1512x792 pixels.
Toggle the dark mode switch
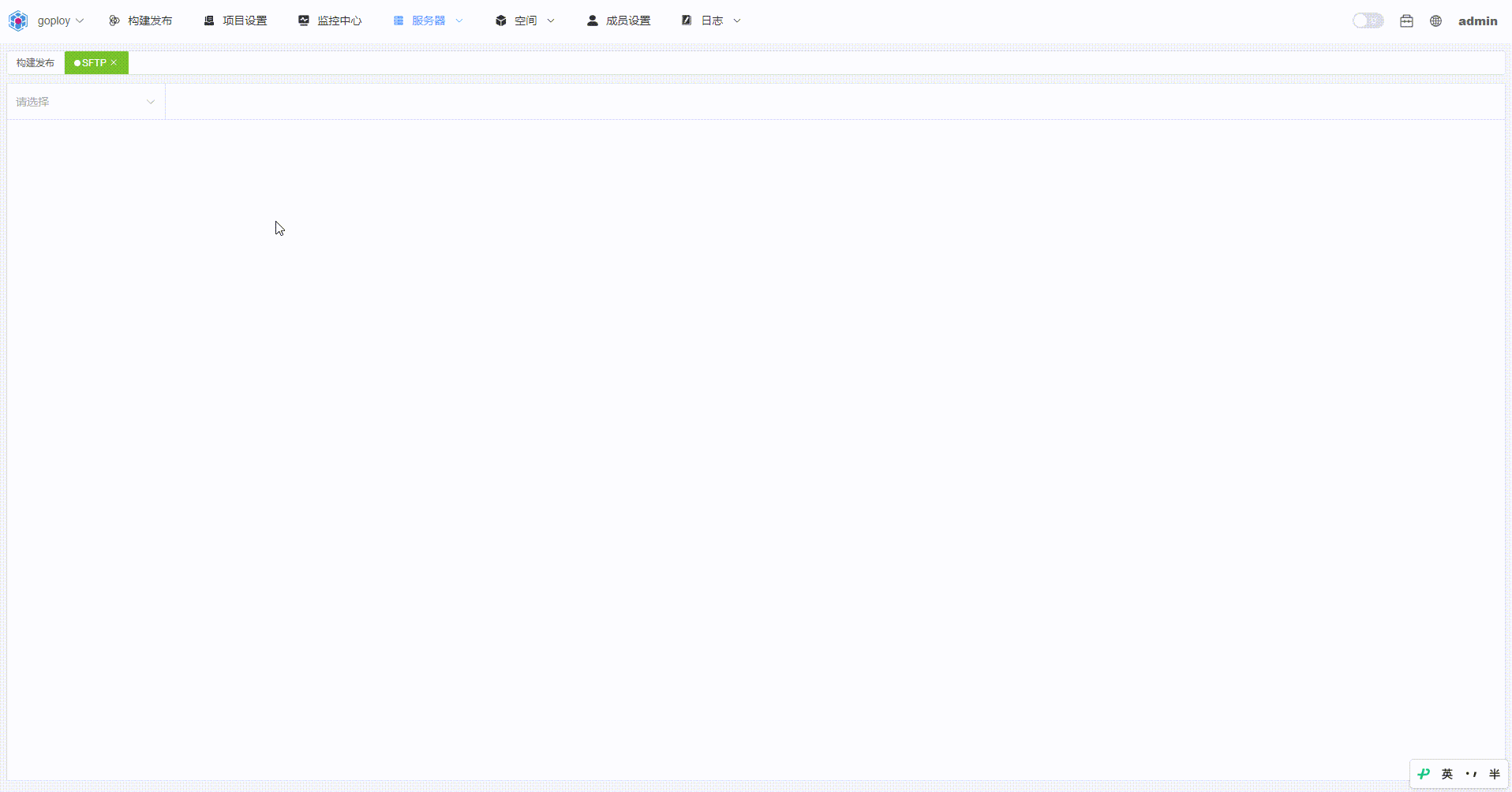pos(1368,21)
